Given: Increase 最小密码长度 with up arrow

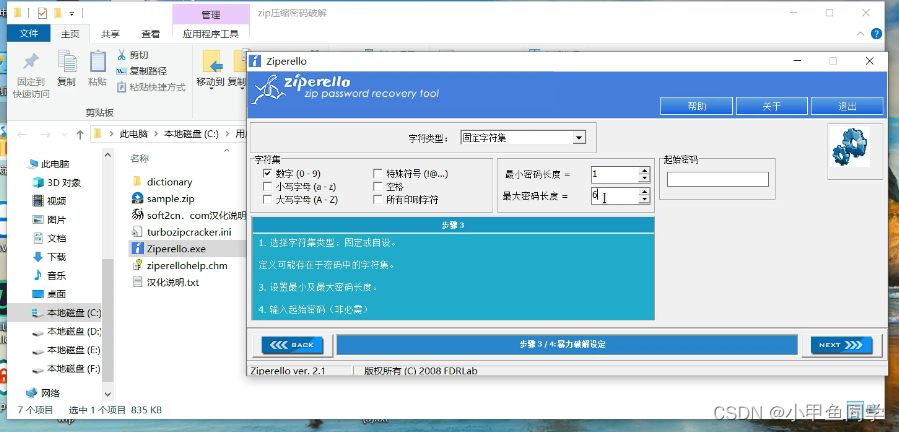Looking at the screenshot, I should click(x=645, y=171).
